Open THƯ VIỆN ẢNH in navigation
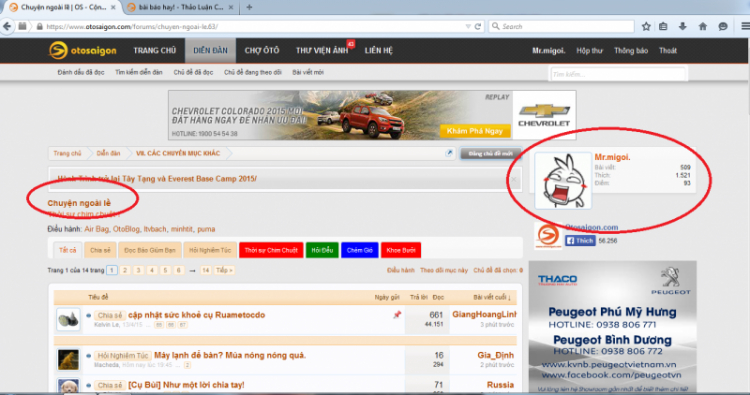750x395 pixels. (322, 50)
